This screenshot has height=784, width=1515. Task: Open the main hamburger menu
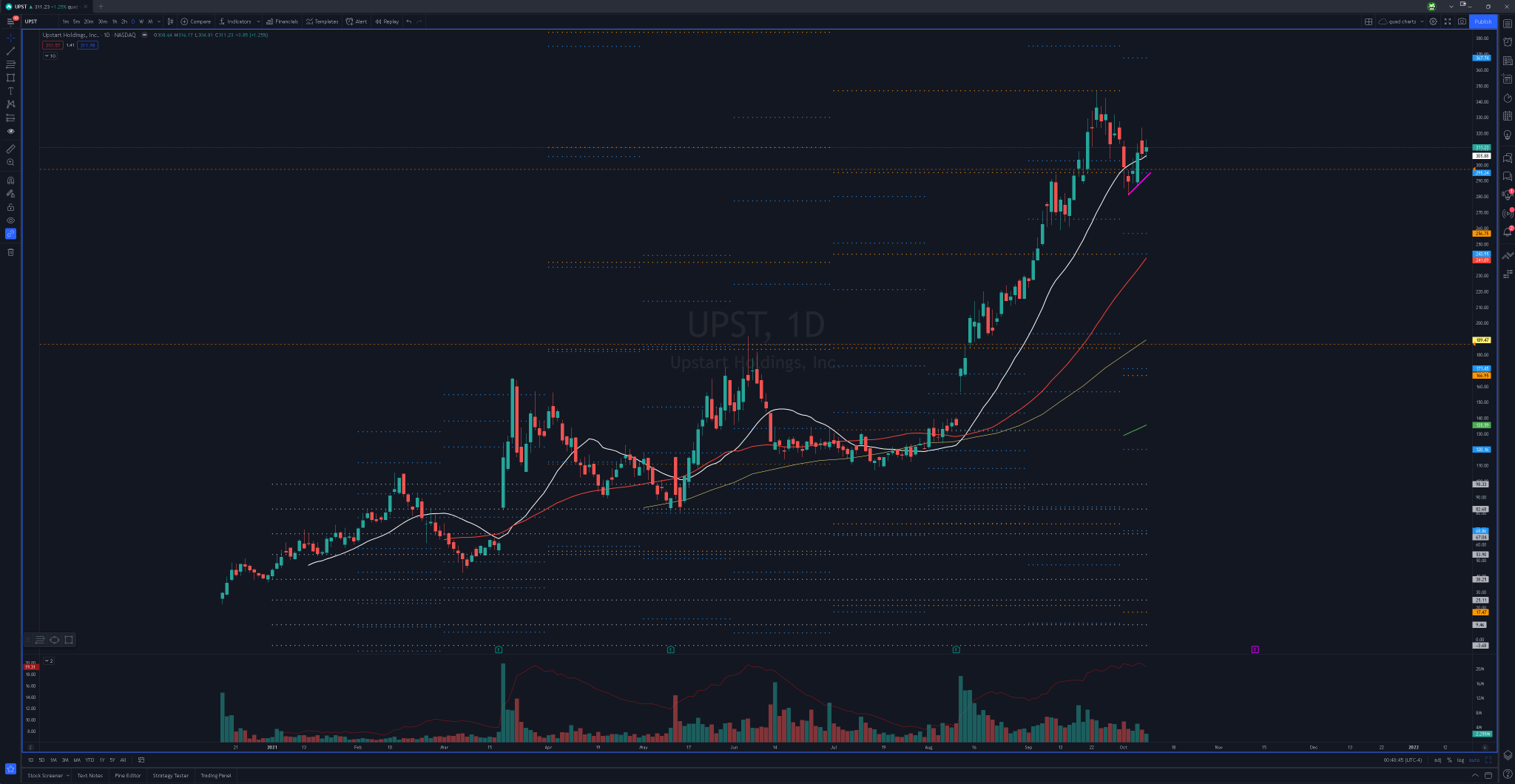(10, 21)
